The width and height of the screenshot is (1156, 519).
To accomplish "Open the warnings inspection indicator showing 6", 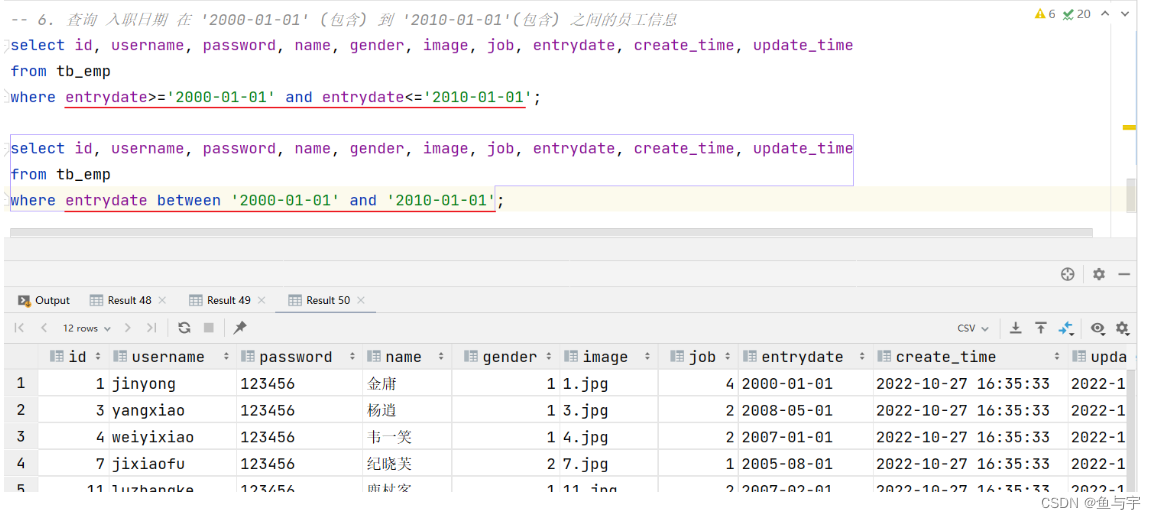I will click(1045, 14).
